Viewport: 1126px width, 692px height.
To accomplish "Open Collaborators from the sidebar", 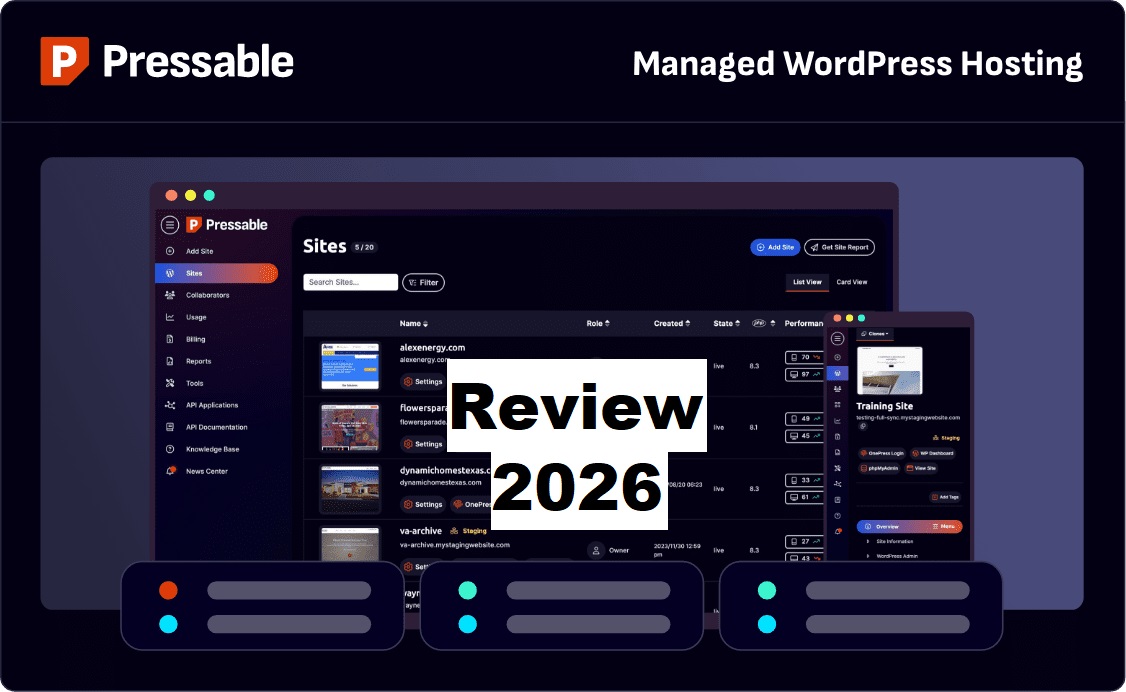I will 207,295.
